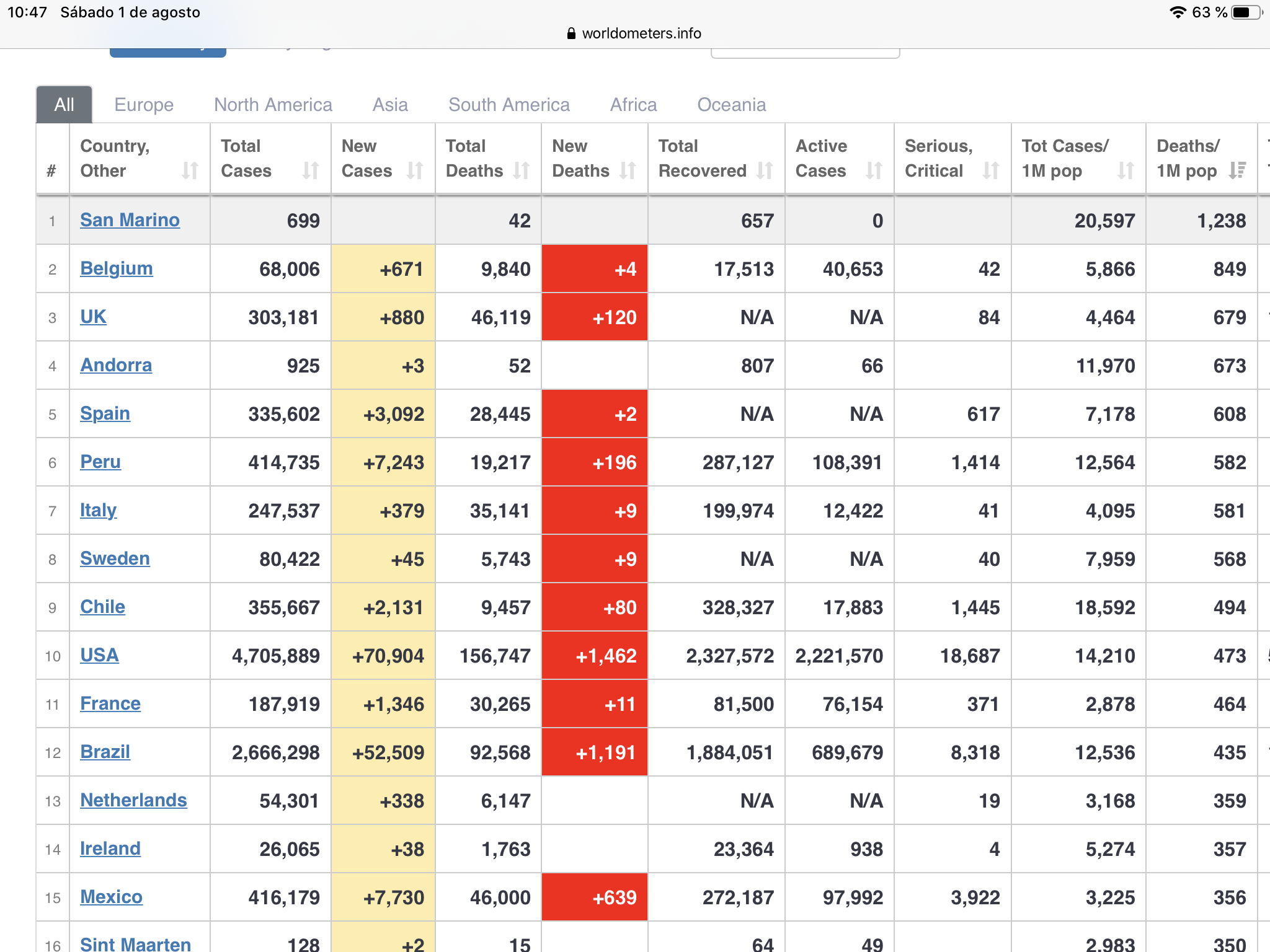Screen dimensions: 1270x952
Task: Sort by New Cases column arrows
Action: 415,170
